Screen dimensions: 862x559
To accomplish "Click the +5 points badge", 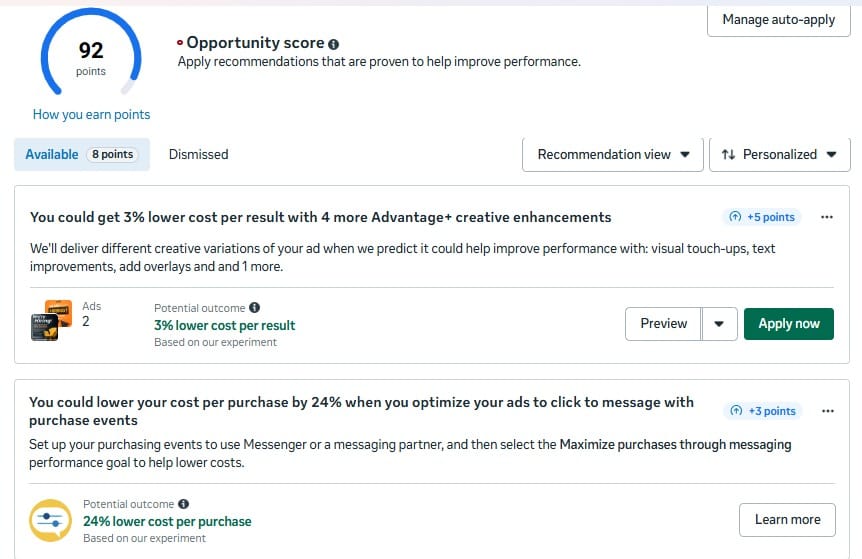I will (x=762, y=217).
